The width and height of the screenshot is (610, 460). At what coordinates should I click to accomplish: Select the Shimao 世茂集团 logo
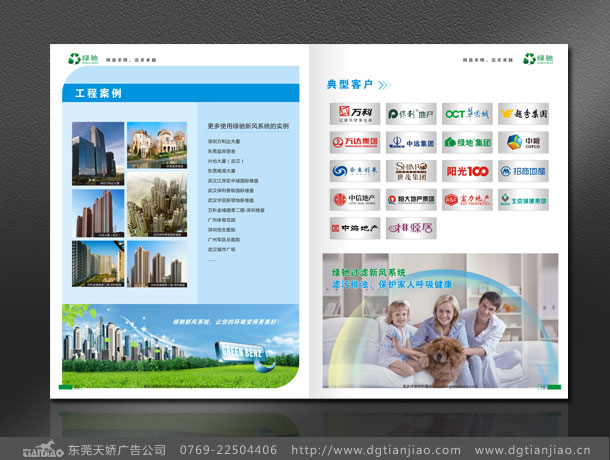[x=411, y=171]
